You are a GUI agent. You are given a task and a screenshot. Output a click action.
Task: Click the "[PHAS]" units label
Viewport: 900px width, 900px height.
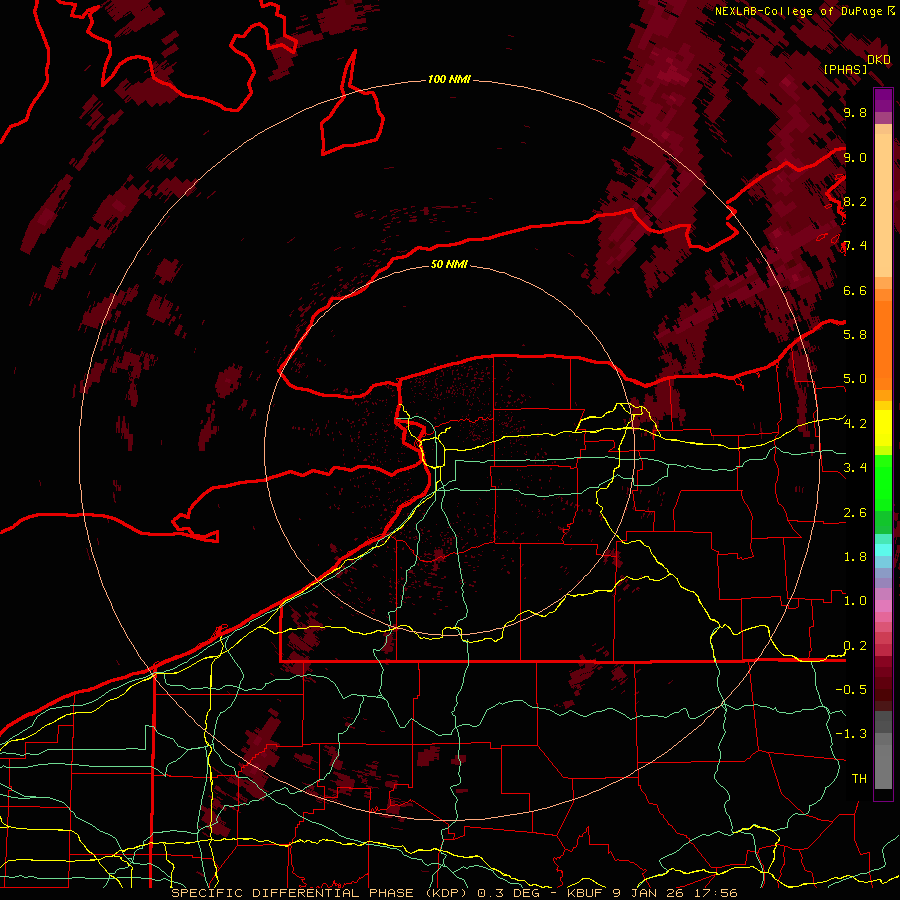[845, 69]
